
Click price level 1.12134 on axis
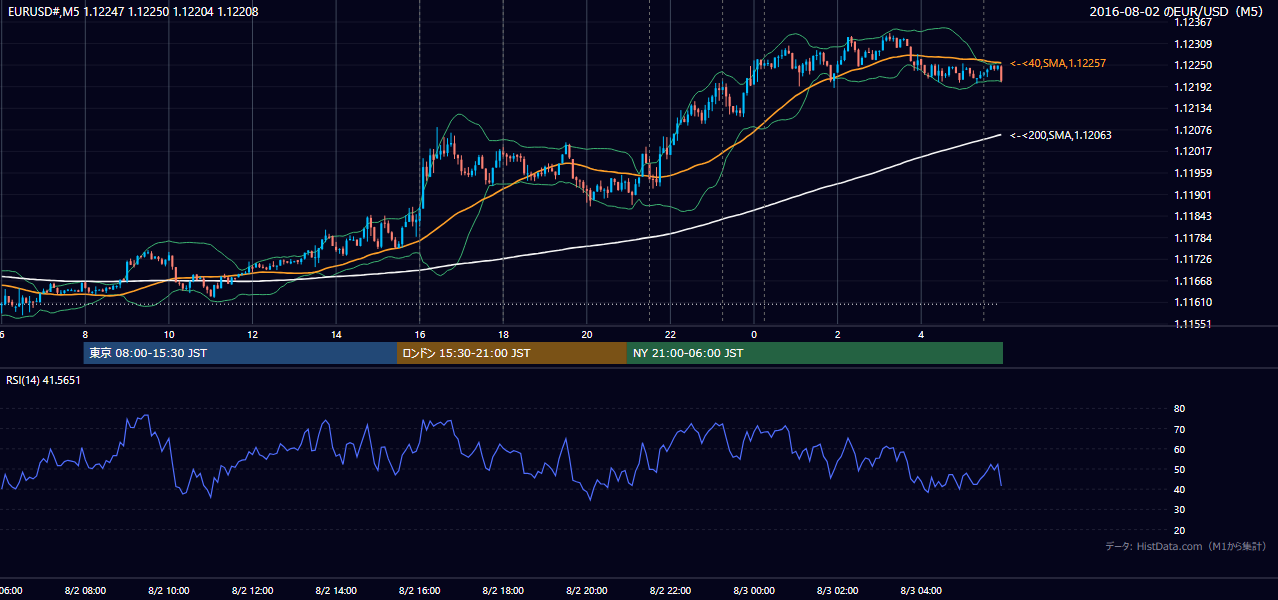pyautogui.click(x=1192, y=108)
